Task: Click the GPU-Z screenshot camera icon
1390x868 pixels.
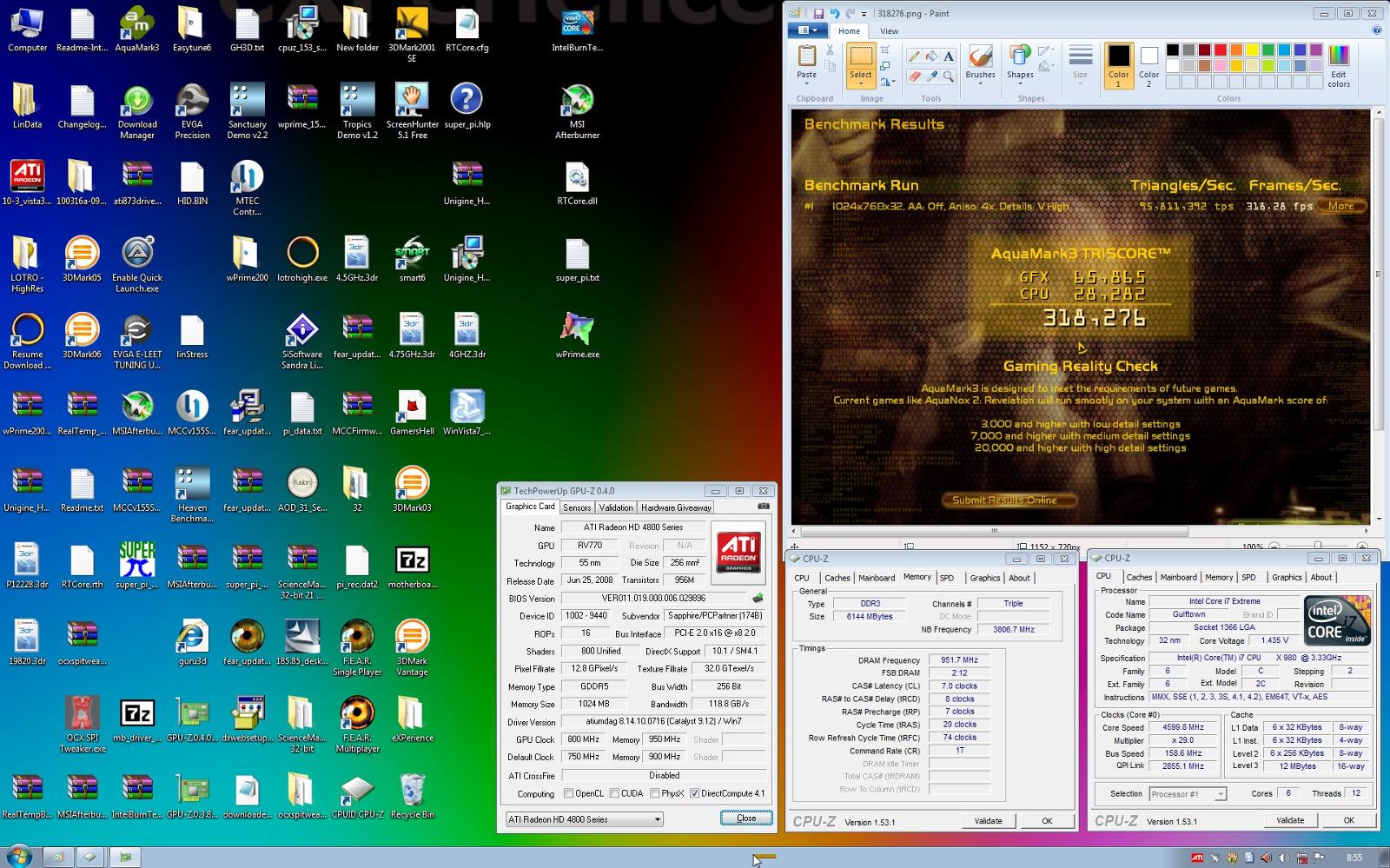Action: tap(764, 507)
